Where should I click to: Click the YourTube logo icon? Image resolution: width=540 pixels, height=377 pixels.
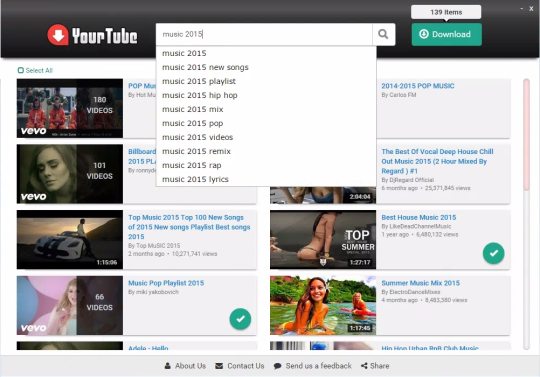[58, 34]
